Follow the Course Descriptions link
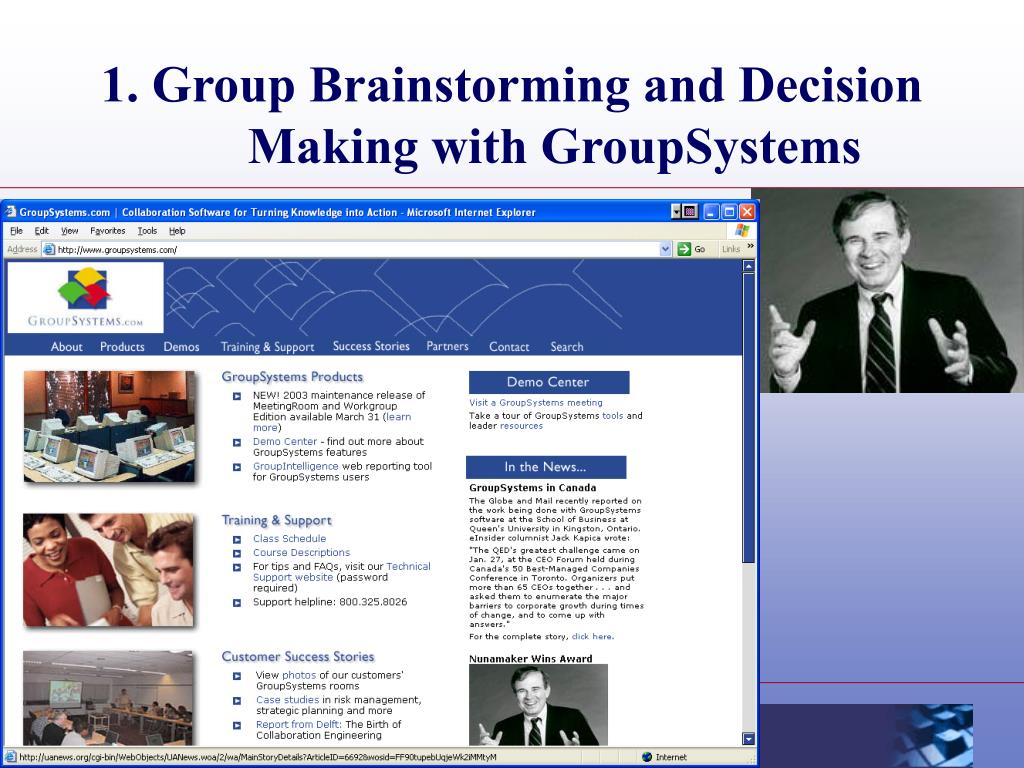1024x768 pixels. click(301, 552)
